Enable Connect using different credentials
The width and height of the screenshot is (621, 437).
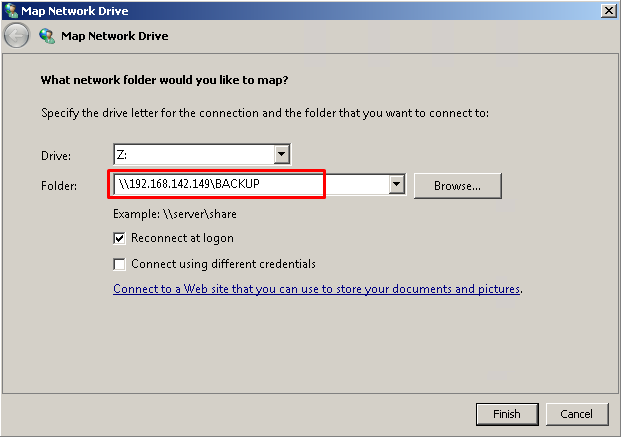119,264
